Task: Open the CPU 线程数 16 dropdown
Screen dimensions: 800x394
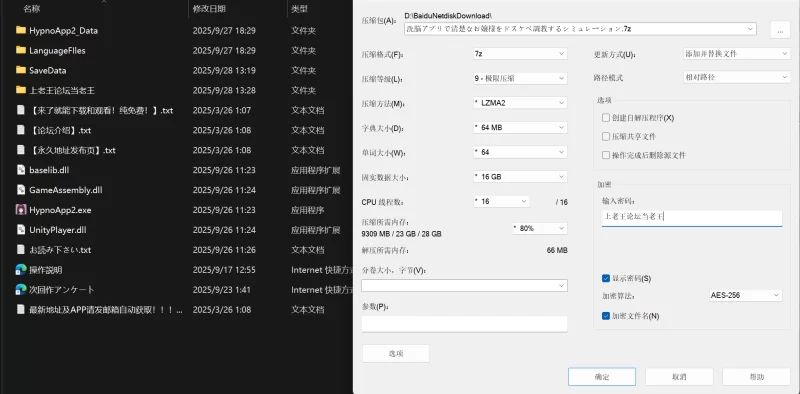Action: point(501,202)
